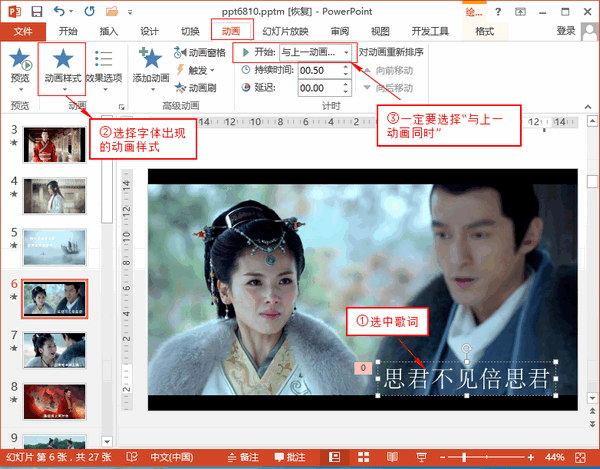Click the animation order tag 0
The image size is (600, 469).
(363, 368)
